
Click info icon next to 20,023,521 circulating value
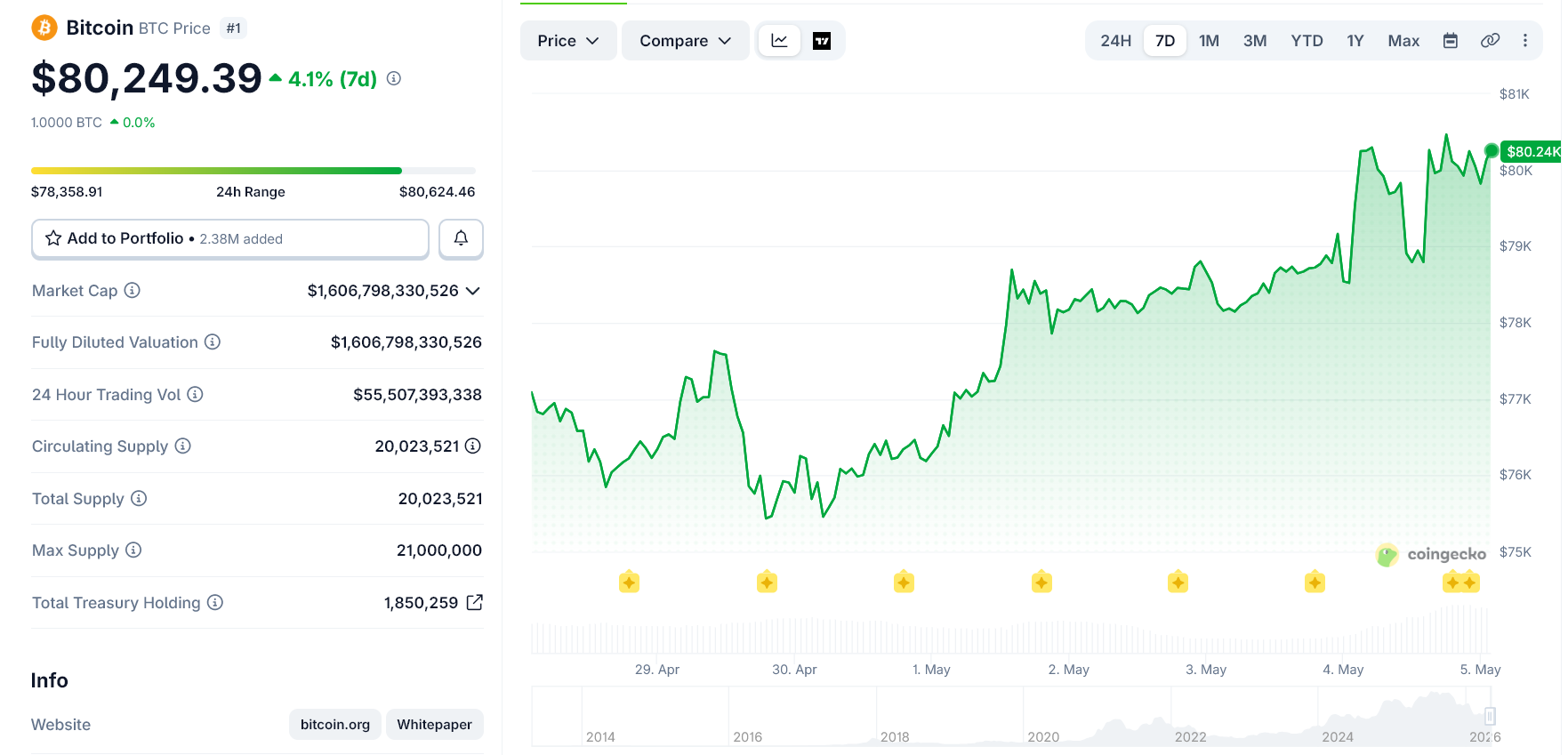(473, 446)
